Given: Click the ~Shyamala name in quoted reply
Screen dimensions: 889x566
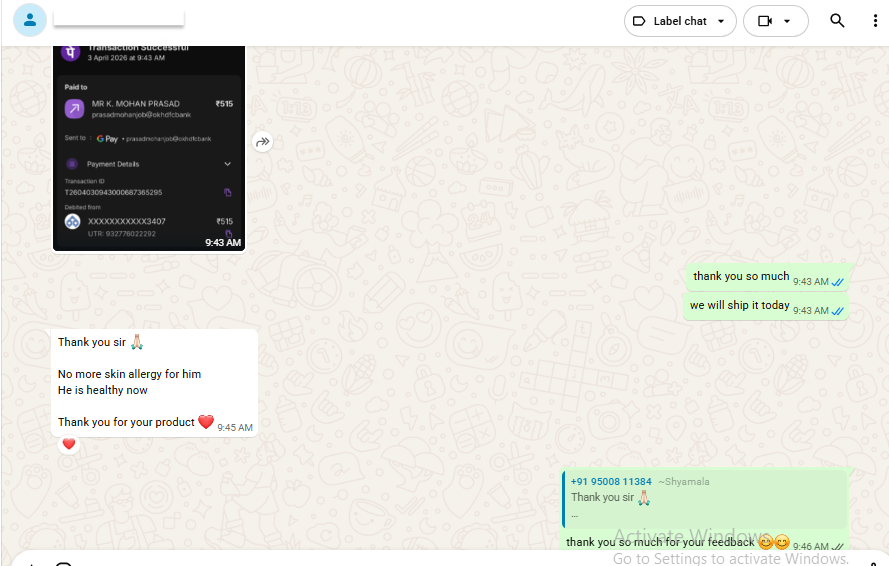Looking at the screenshot, I should [x=684, y=481].
